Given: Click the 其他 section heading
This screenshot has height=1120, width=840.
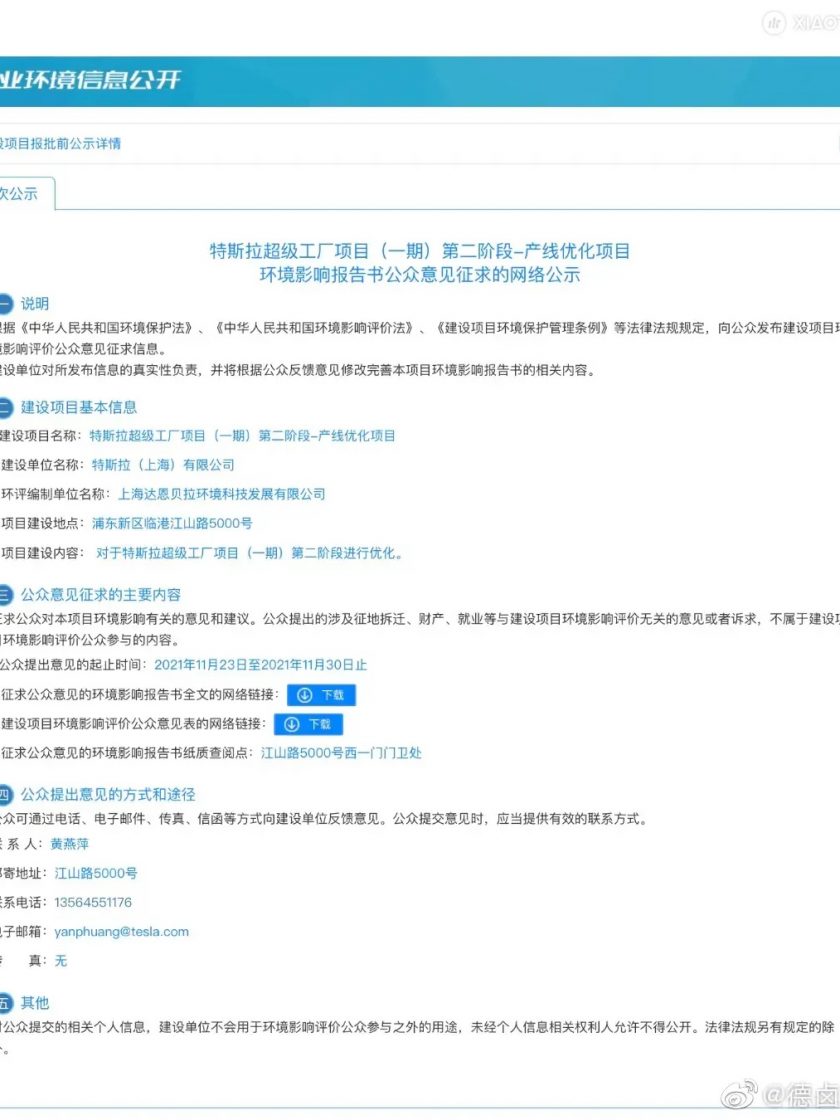Looking at the screenshot, I should pyautogui.click(x=35, y=1003).
